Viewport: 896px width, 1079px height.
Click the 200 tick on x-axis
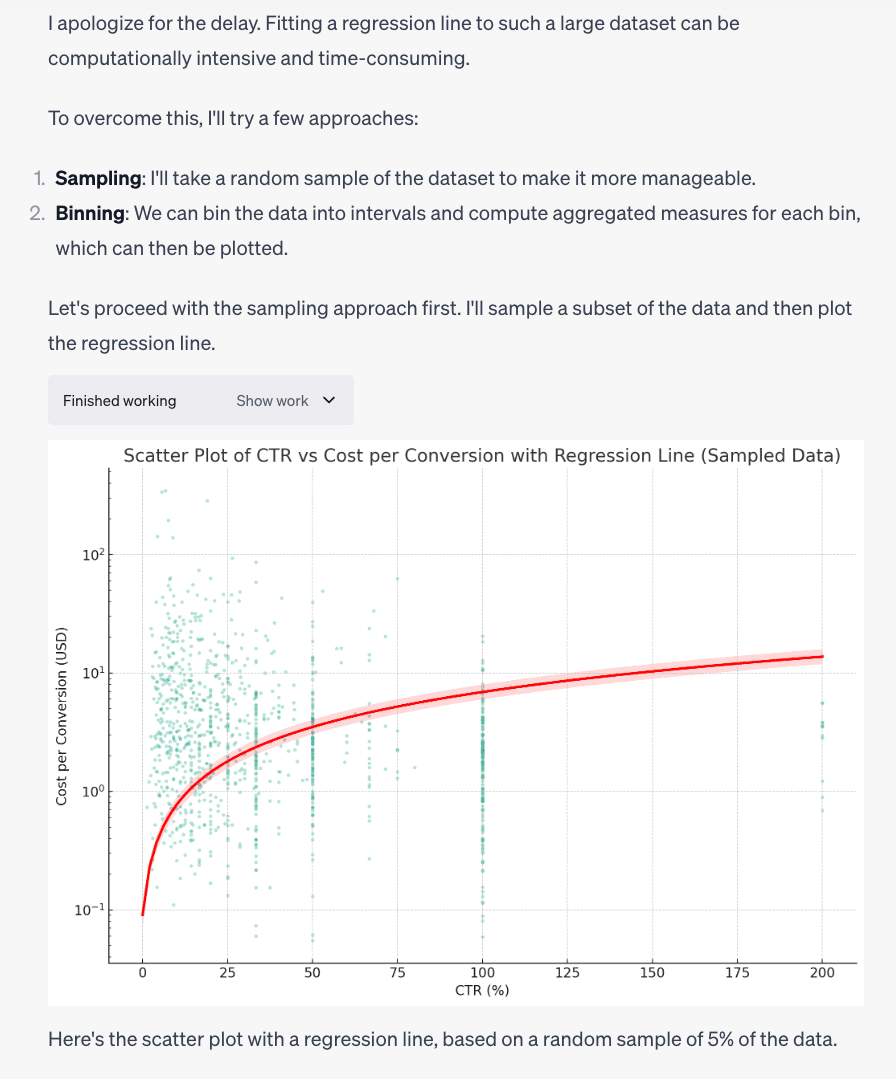[x=822, y=973]
